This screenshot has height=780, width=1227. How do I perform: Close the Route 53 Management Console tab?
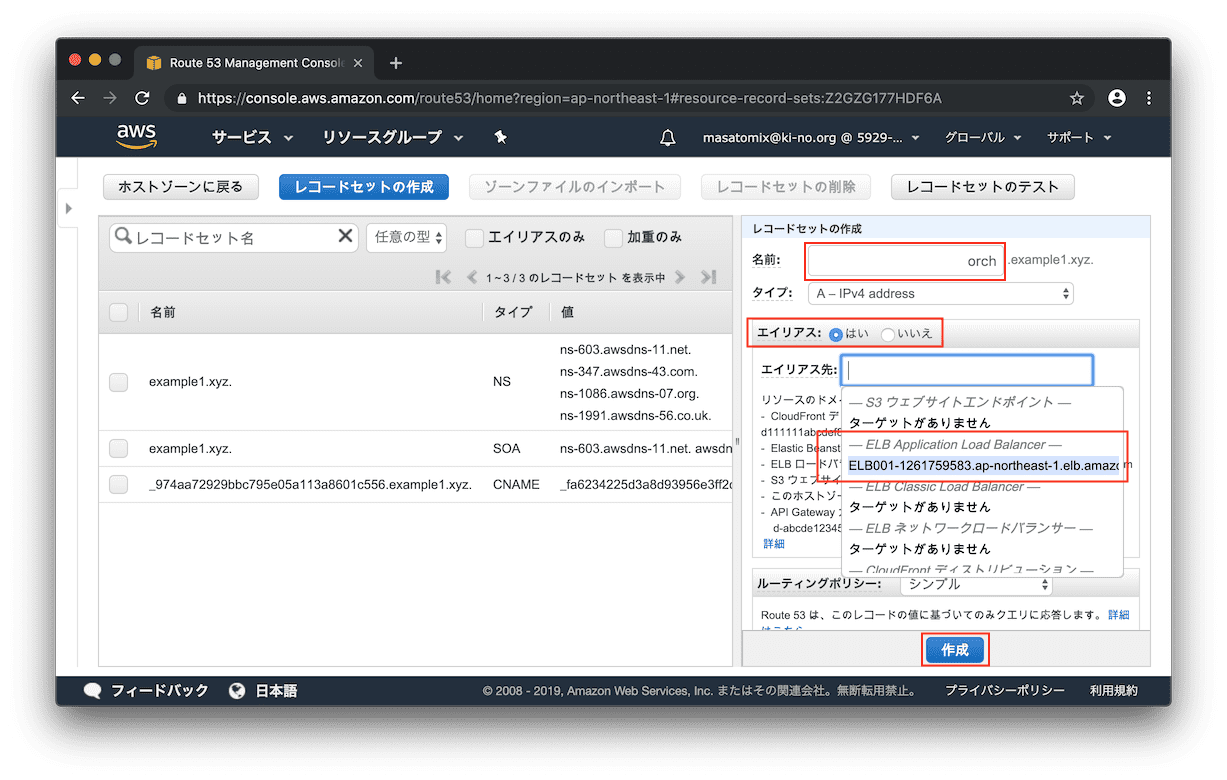[x=359, y=63]
